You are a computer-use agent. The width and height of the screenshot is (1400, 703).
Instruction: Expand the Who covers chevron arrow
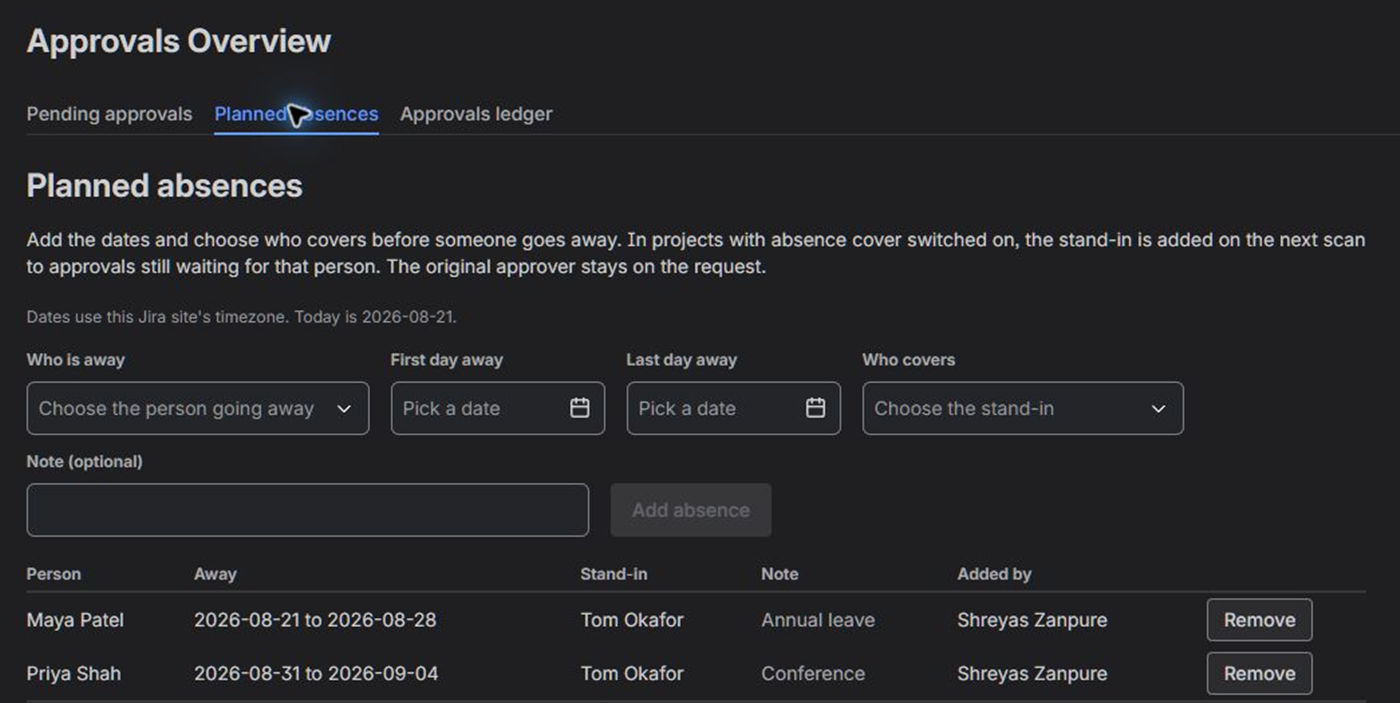pos(1159,409)
